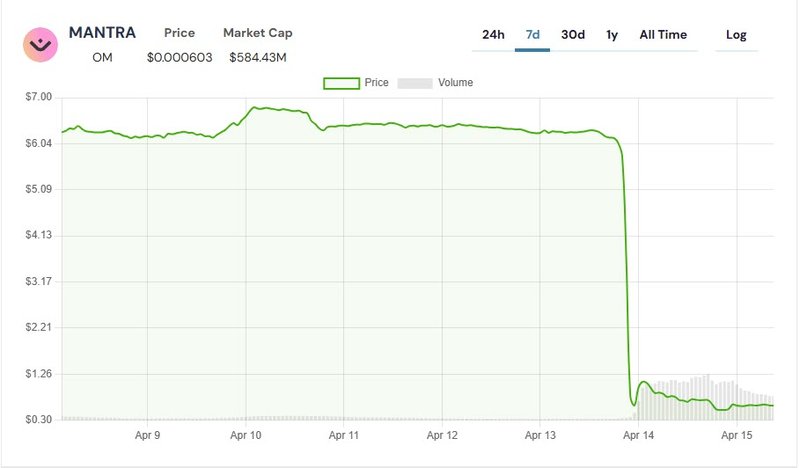The height and width of the screenshot is (468, 800).
Task: Click the gray Volume legend swatch
Action: click(x=415, y=83)
